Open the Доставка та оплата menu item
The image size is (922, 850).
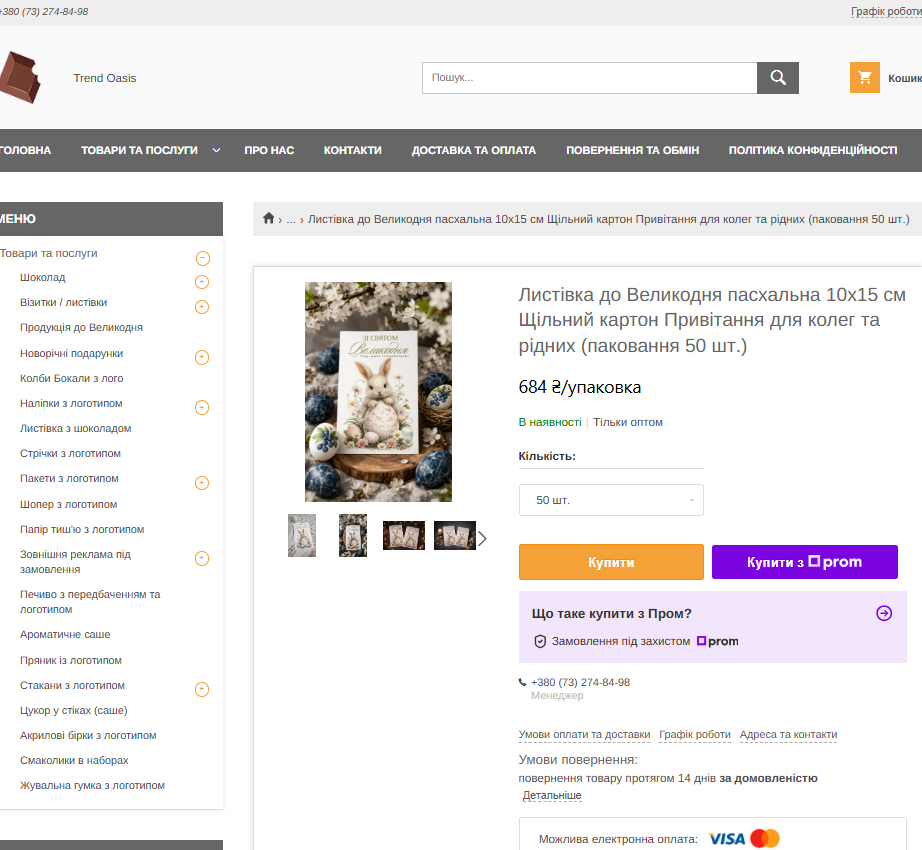473,150
